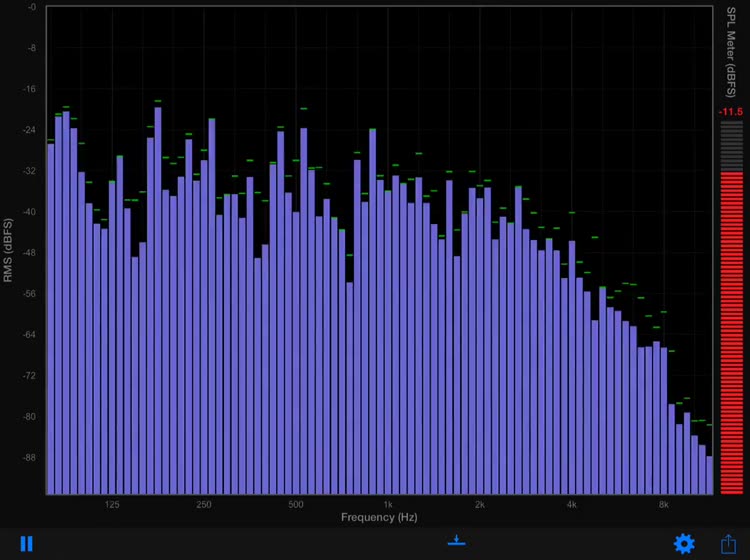Tap the -16 level tick label
The height and width of the screenshot is (560, 750).
(29, 89)
